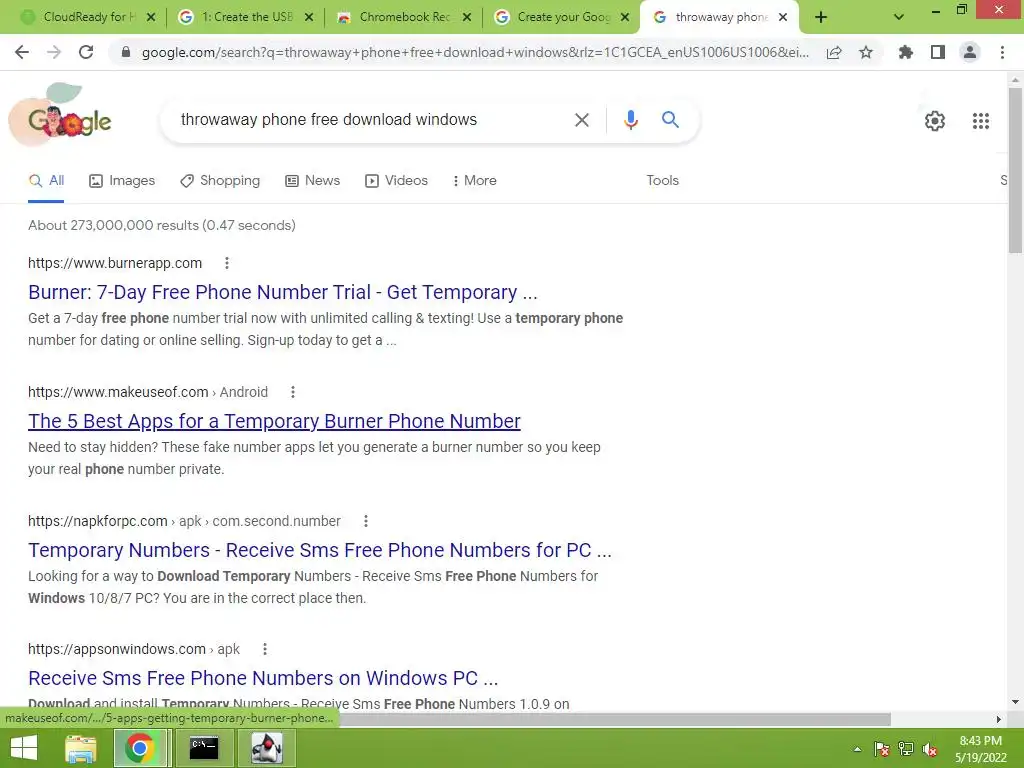Image resolution: width=1024 pixels, height=768 pixels.
Task: Open Google quick settings gear
Action: [x=935, y=121]
